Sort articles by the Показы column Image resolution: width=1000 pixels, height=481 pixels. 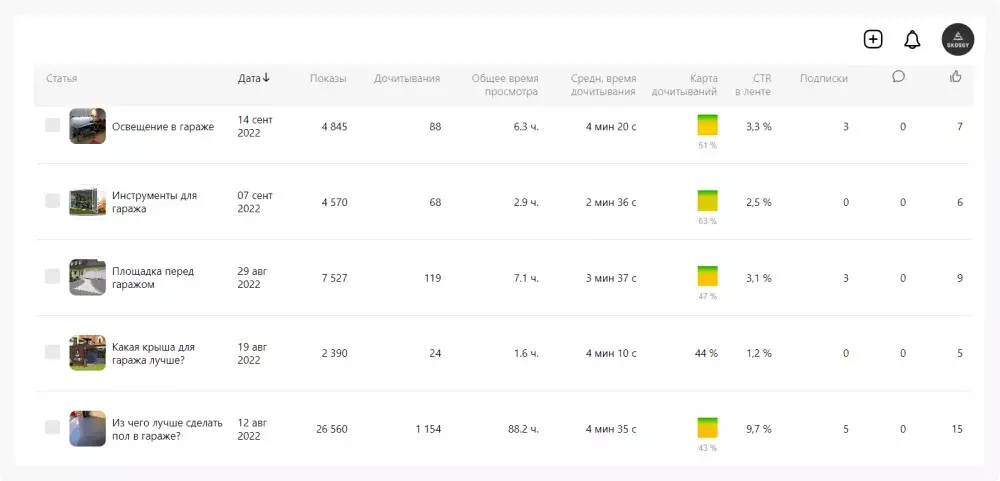[328, 78]
